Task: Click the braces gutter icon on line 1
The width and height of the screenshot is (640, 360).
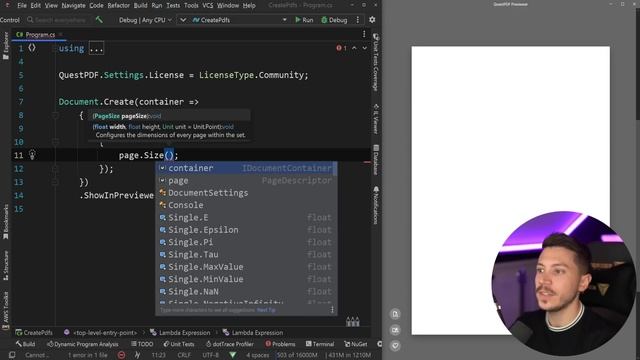Action: tap(32, 48)
